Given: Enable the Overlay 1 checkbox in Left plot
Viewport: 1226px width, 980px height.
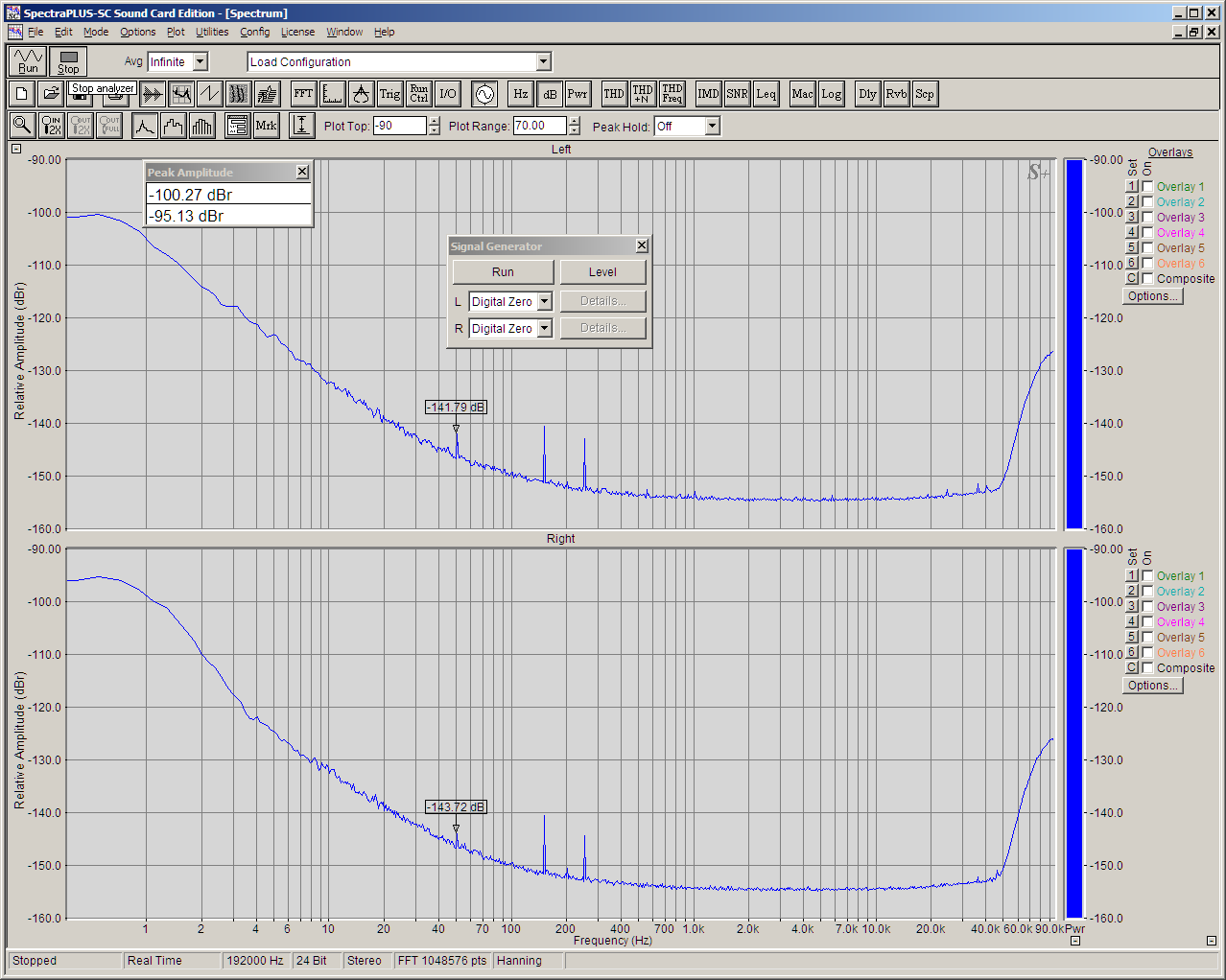Looking at the screenshot, I should point(1147,187).
